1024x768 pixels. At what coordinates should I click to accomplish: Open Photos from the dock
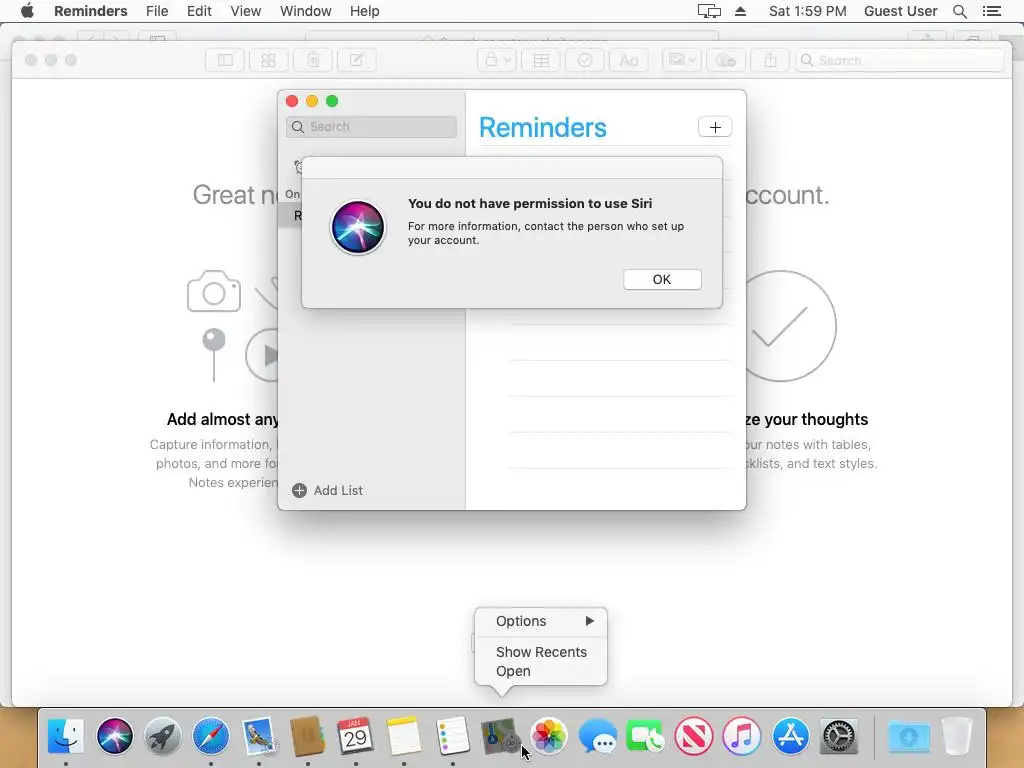[549, 736]
